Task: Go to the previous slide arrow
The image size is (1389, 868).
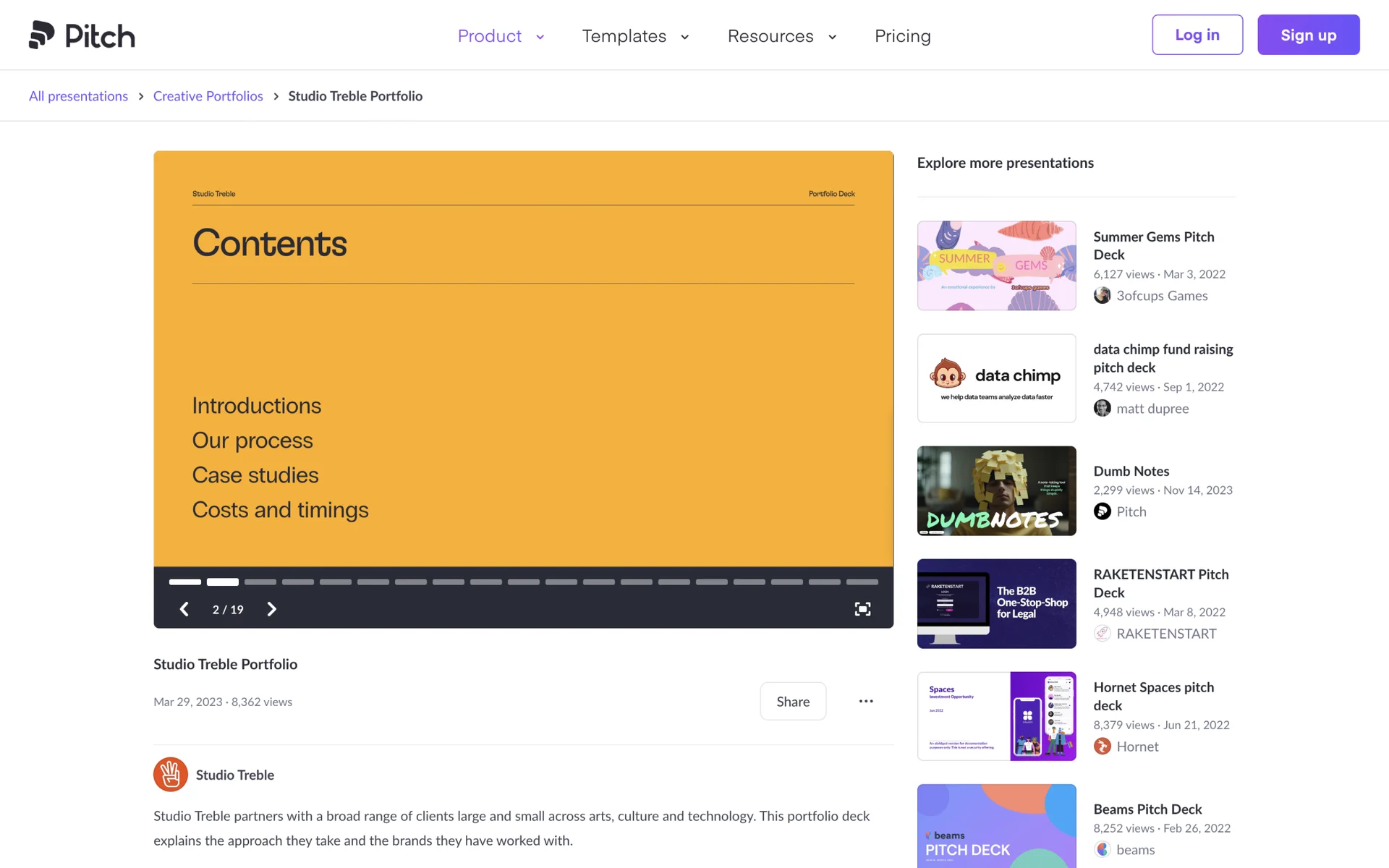Action: click(x=184, y=609)
